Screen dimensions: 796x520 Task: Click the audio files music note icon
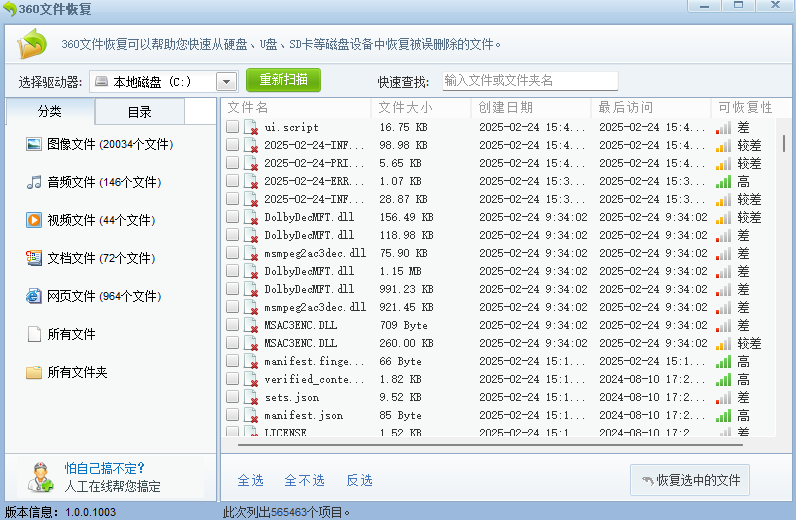pos(34,182)
